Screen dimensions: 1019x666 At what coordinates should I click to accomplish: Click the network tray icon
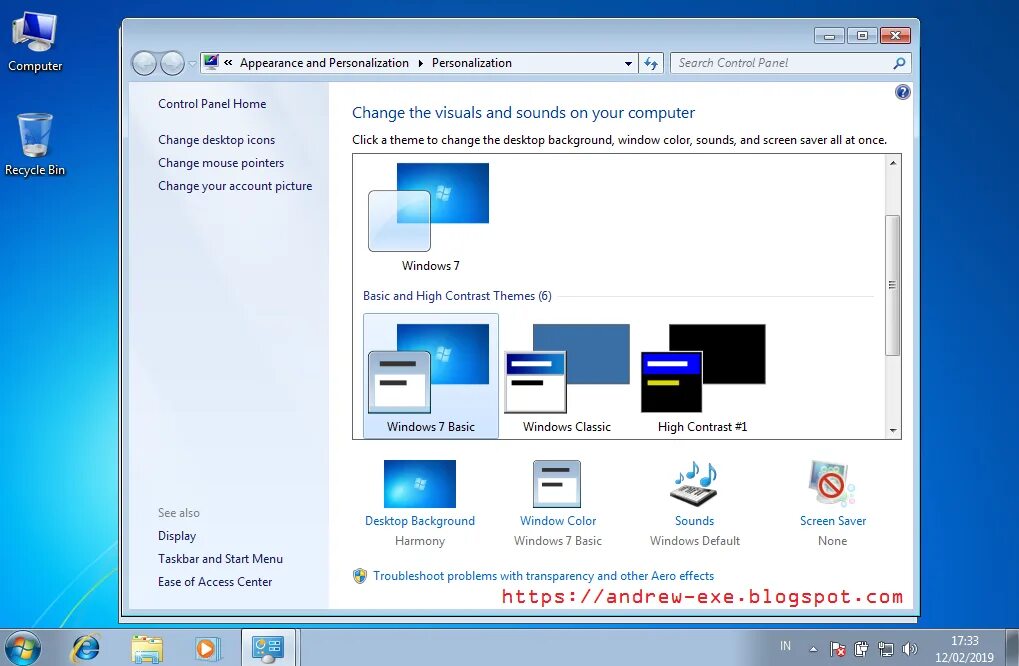(885, 648)
